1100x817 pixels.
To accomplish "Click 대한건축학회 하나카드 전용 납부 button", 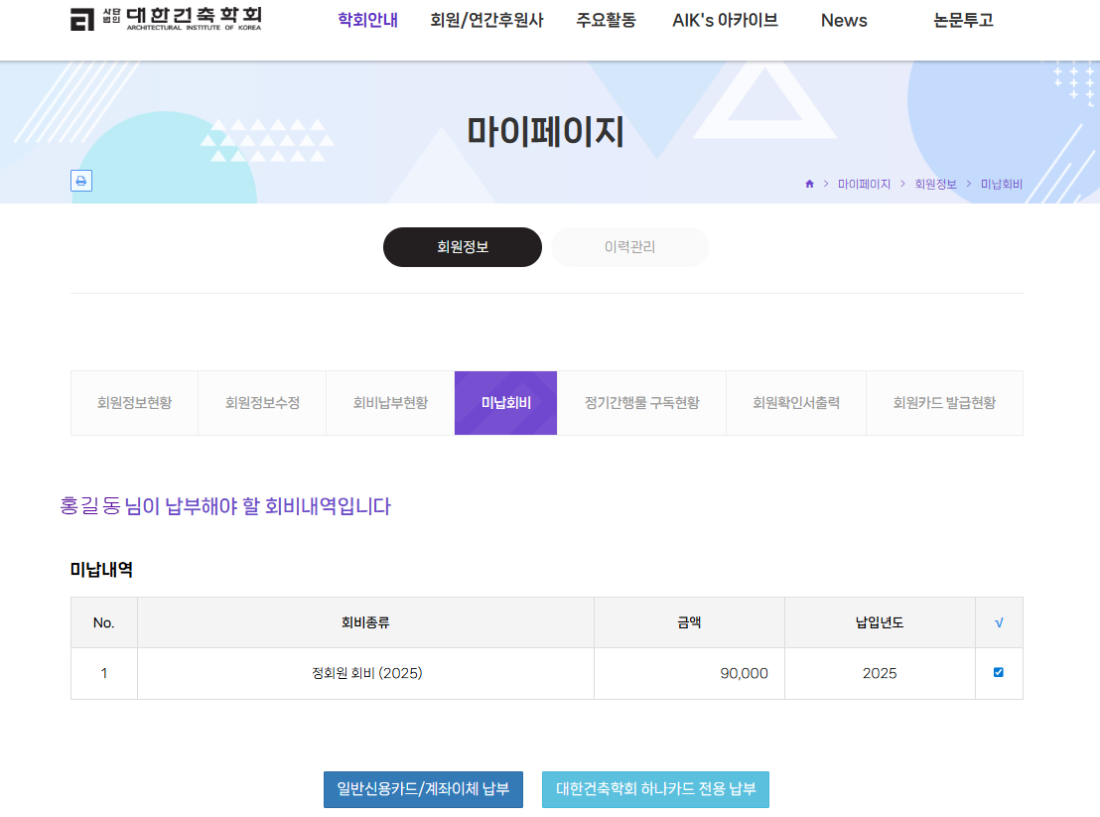I will (x=655, y=789).
